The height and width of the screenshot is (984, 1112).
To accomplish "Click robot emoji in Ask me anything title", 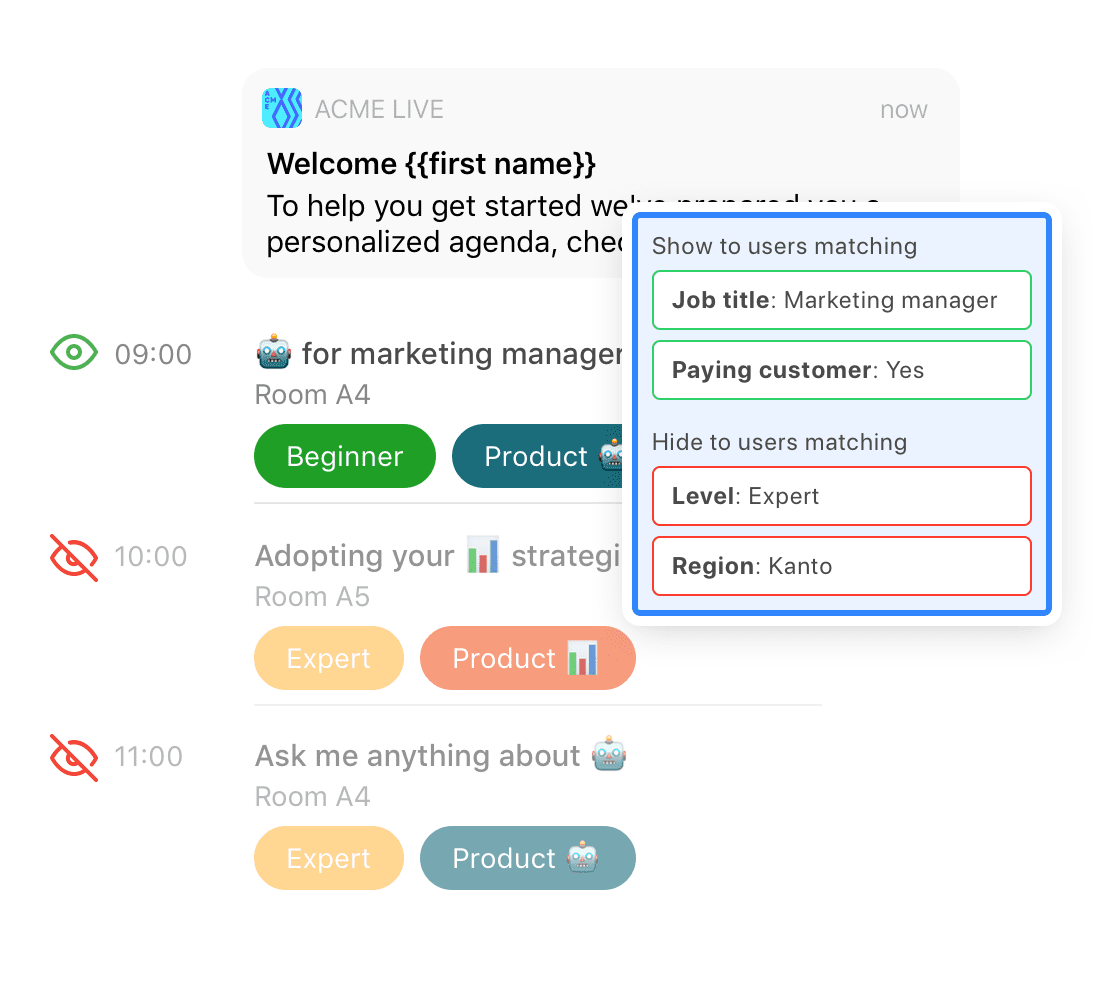I will click(608, 755).
